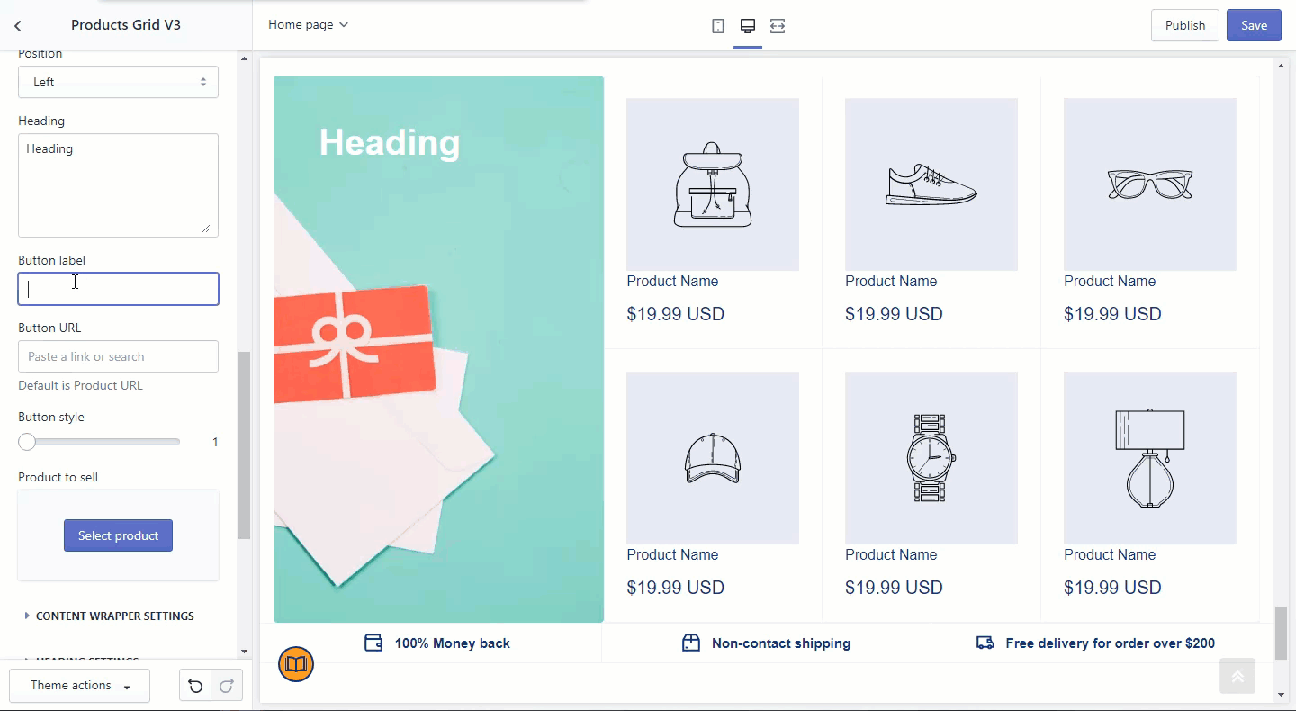Click the undo arrow icon
The width and height of the screenshot is (1296, 711).
point(195,686)
